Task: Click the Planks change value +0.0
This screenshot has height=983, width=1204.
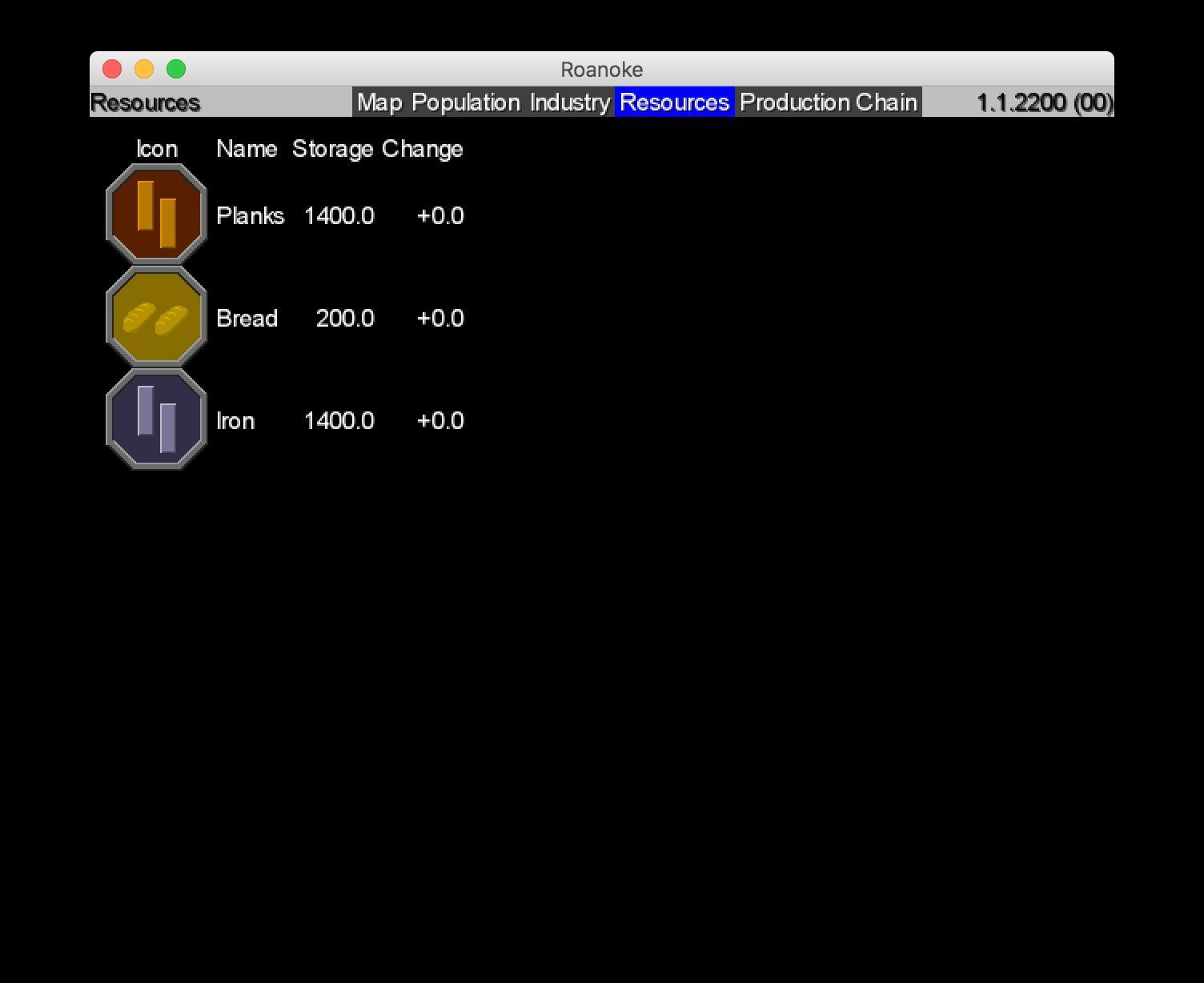Action: pyautogui.click(x=440, y=216)
